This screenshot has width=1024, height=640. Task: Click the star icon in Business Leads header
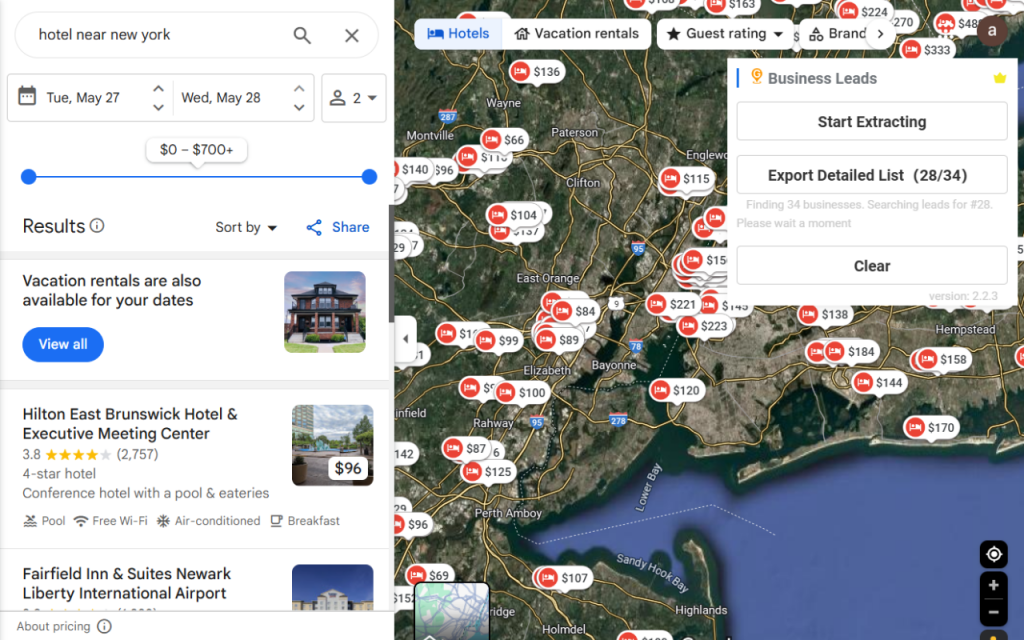pos(1000,77)
